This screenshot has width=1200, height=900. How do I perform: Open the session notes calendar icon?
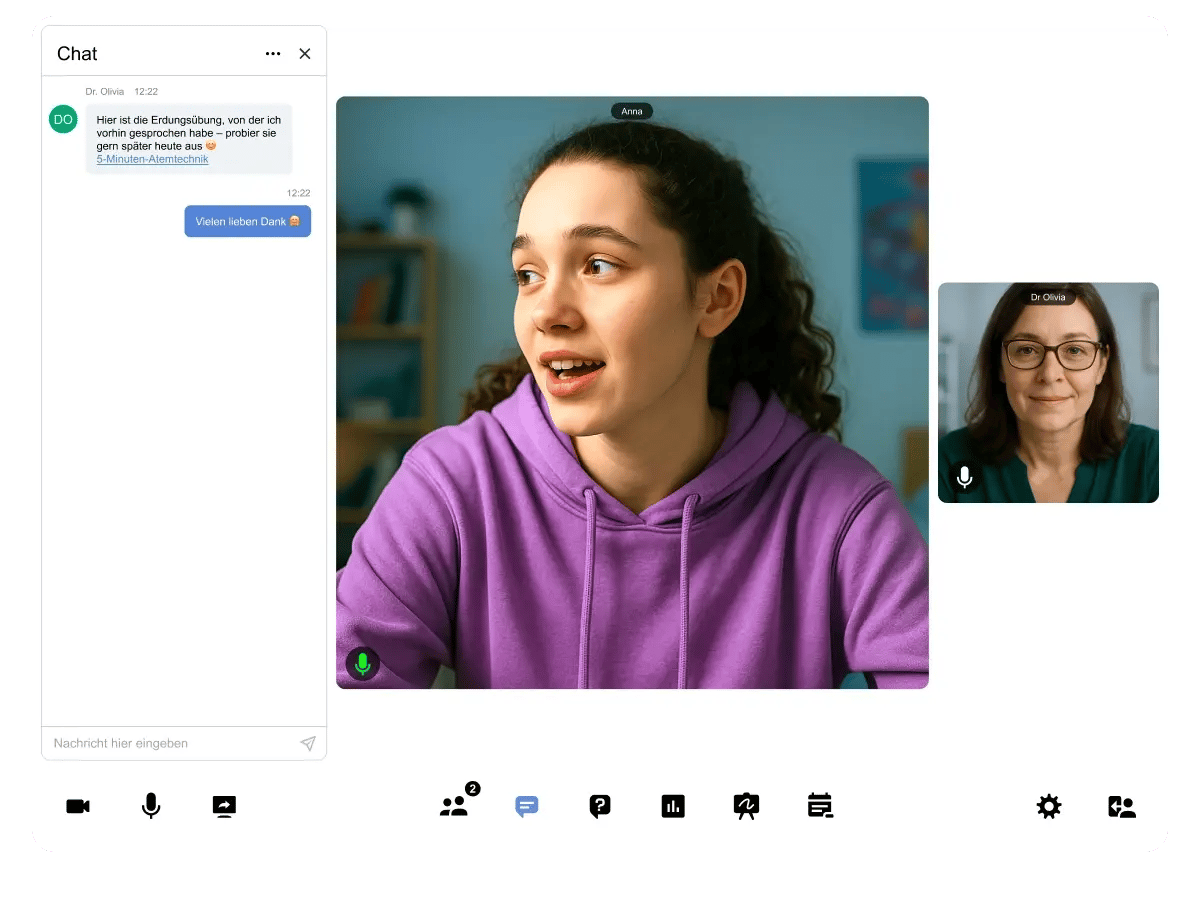pyautogui.click(x=820, y=806)
